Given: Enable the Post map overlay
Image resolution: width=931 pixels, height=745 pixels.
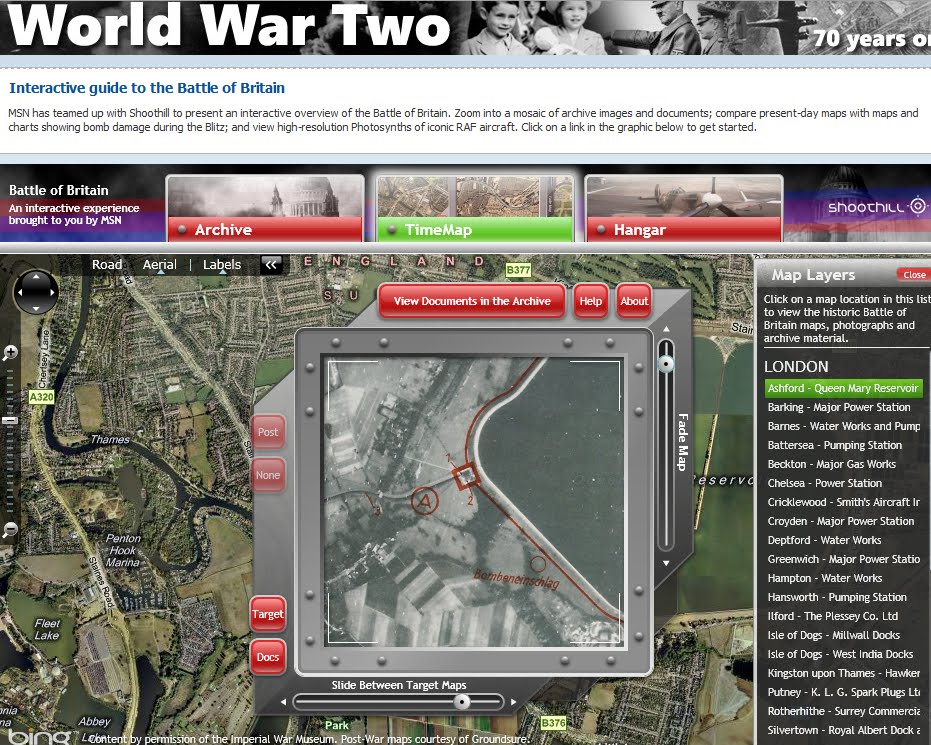Looking at the screenshot, I should [267, 432].
